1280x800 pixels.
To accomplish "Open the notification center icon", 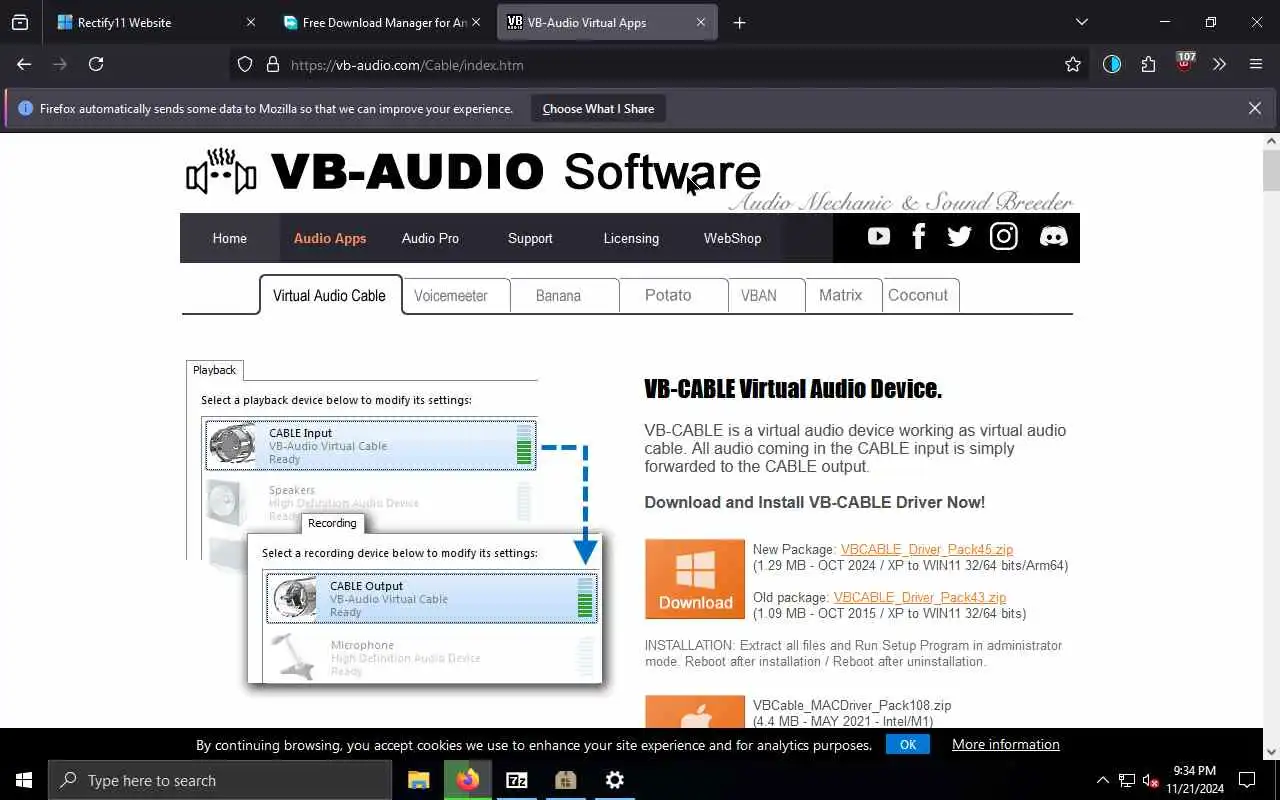I will [1247, 780].
